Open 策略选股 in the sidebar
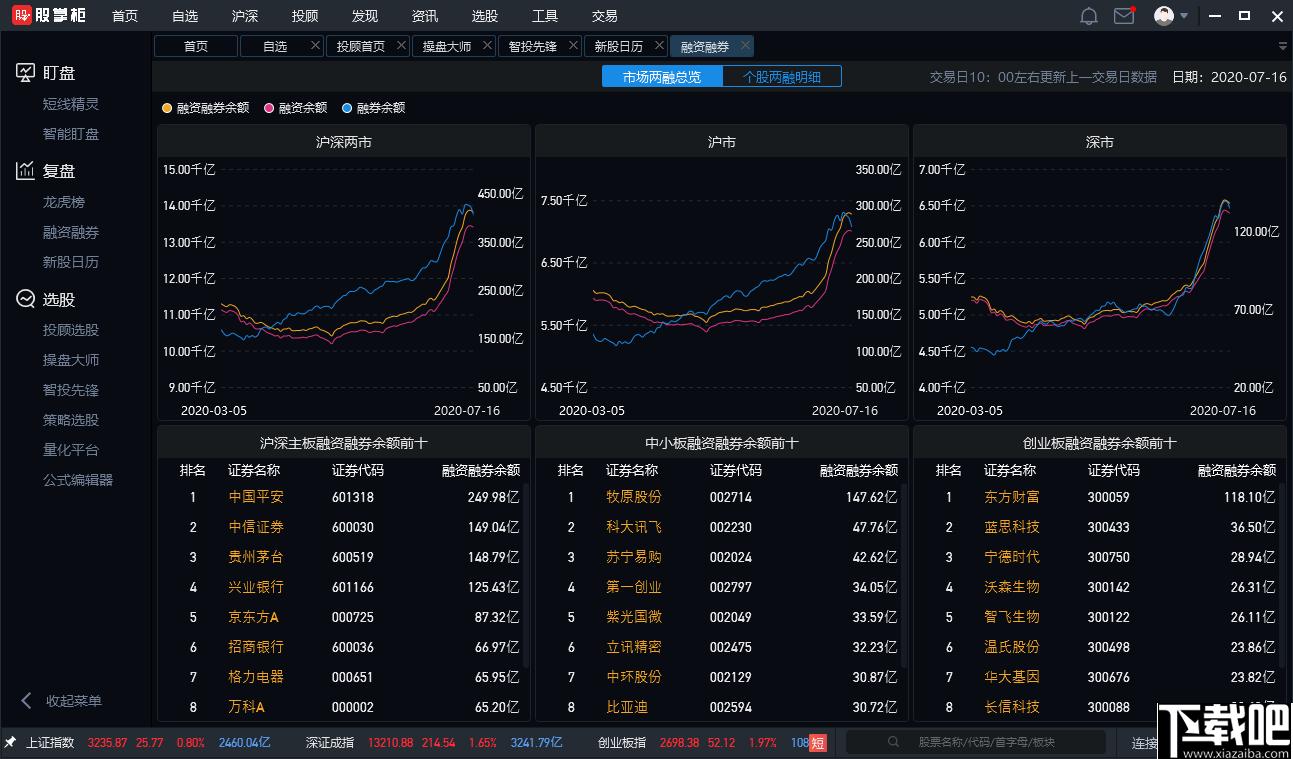Screen dimensions: 1293x759 [71, 420]
